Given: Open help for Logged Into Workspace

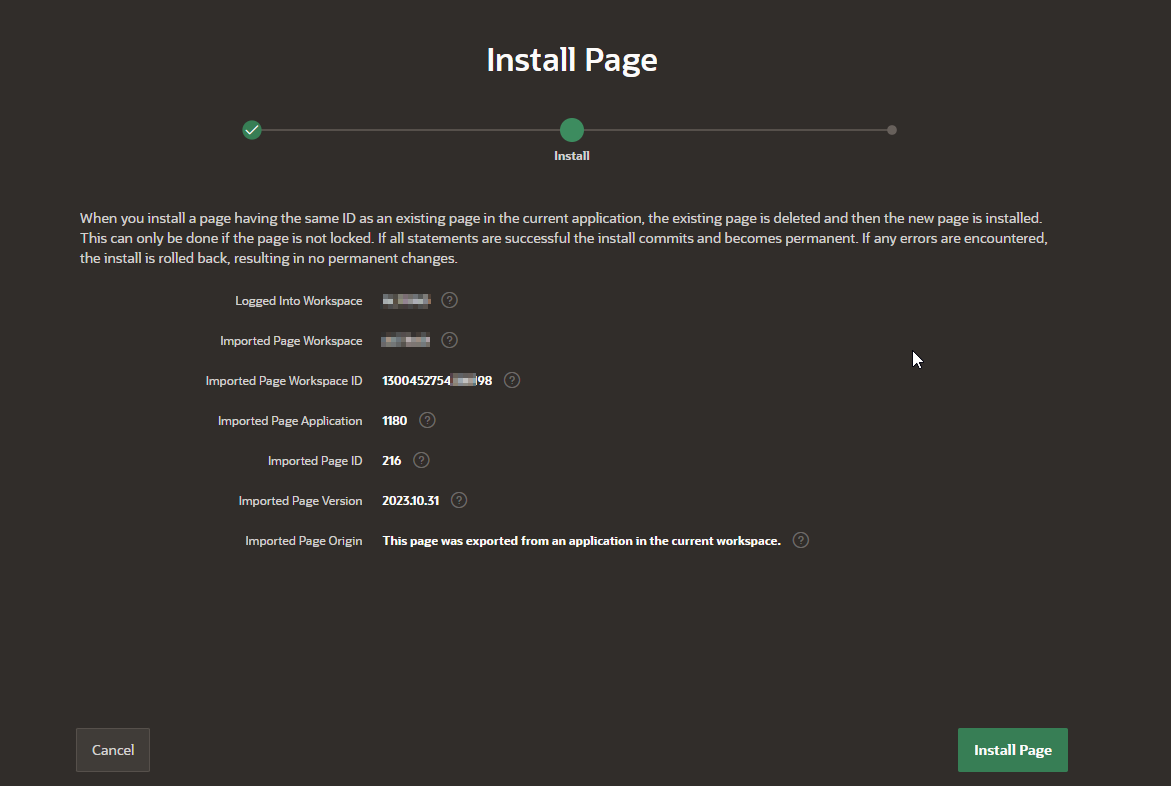Looking at the screenshot, I should 449,299.
